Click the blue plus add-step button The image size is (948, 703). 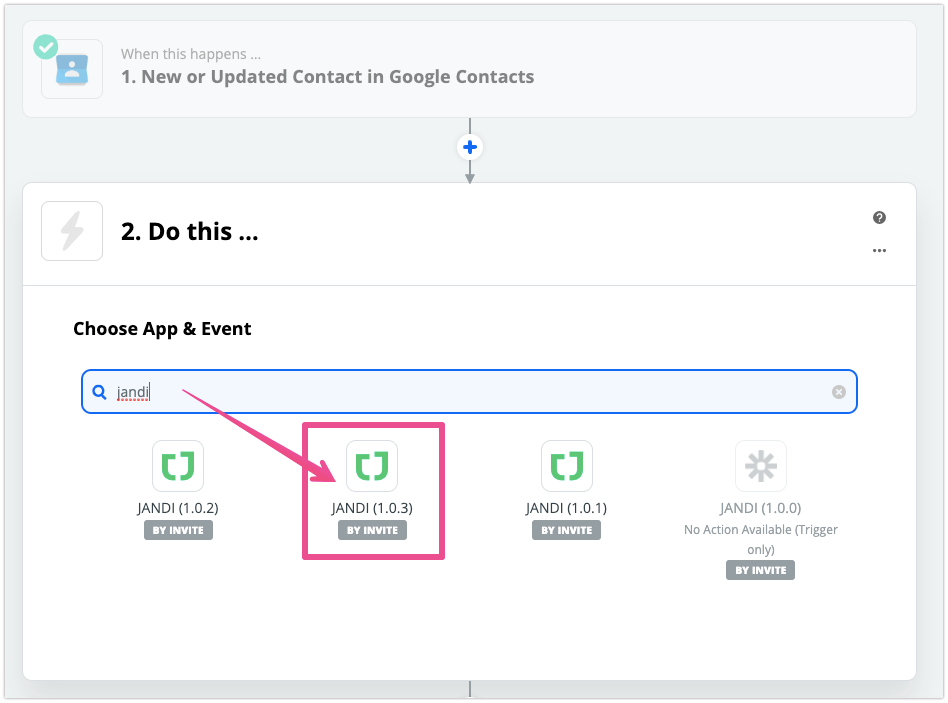pyautogui.click(x=470, y=148)
